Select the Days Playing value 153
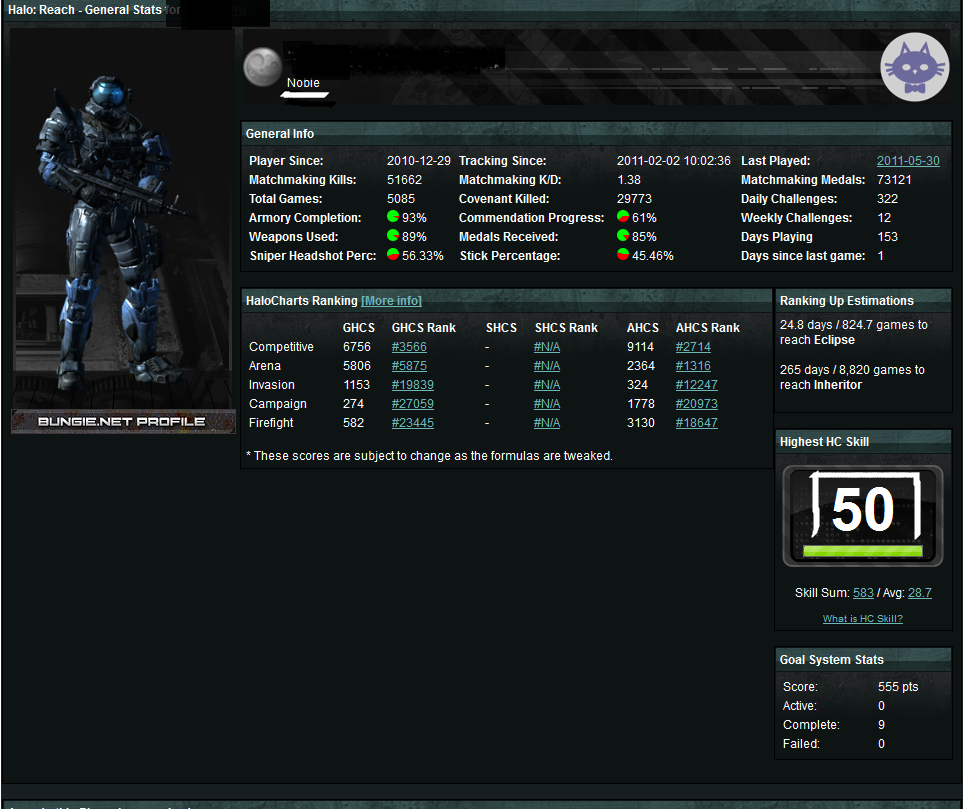Viewport: 963px width, 809px height. (887, 236)
